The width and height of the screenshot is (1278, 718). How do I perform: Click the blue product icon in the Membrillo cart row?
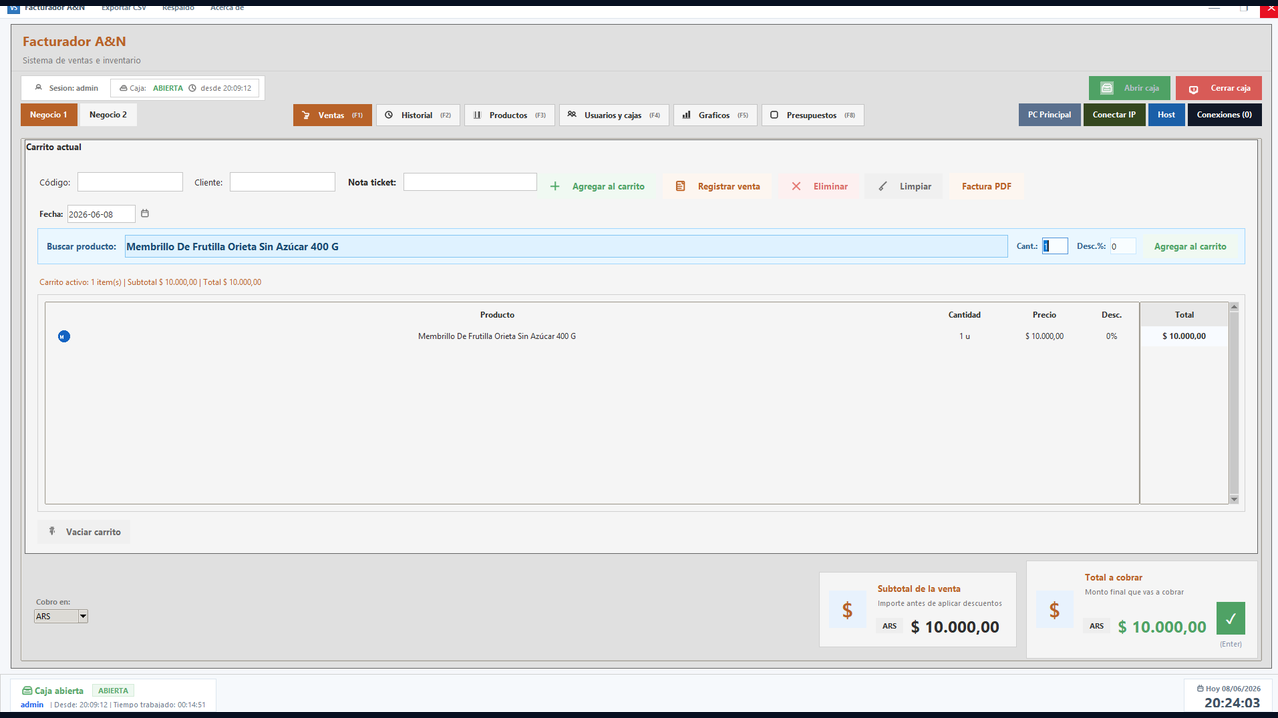coord(64,337)
